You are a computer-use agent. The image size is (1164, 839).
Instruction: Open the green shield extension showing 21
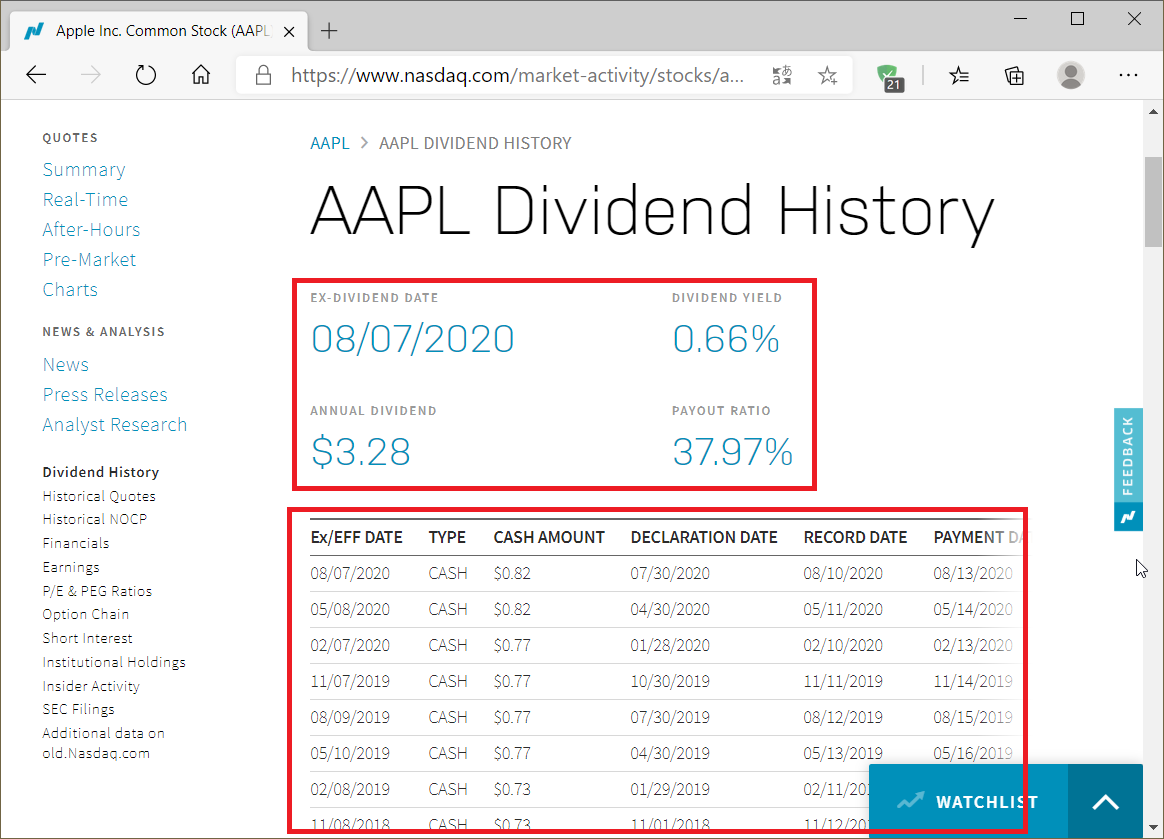(889, 77)
